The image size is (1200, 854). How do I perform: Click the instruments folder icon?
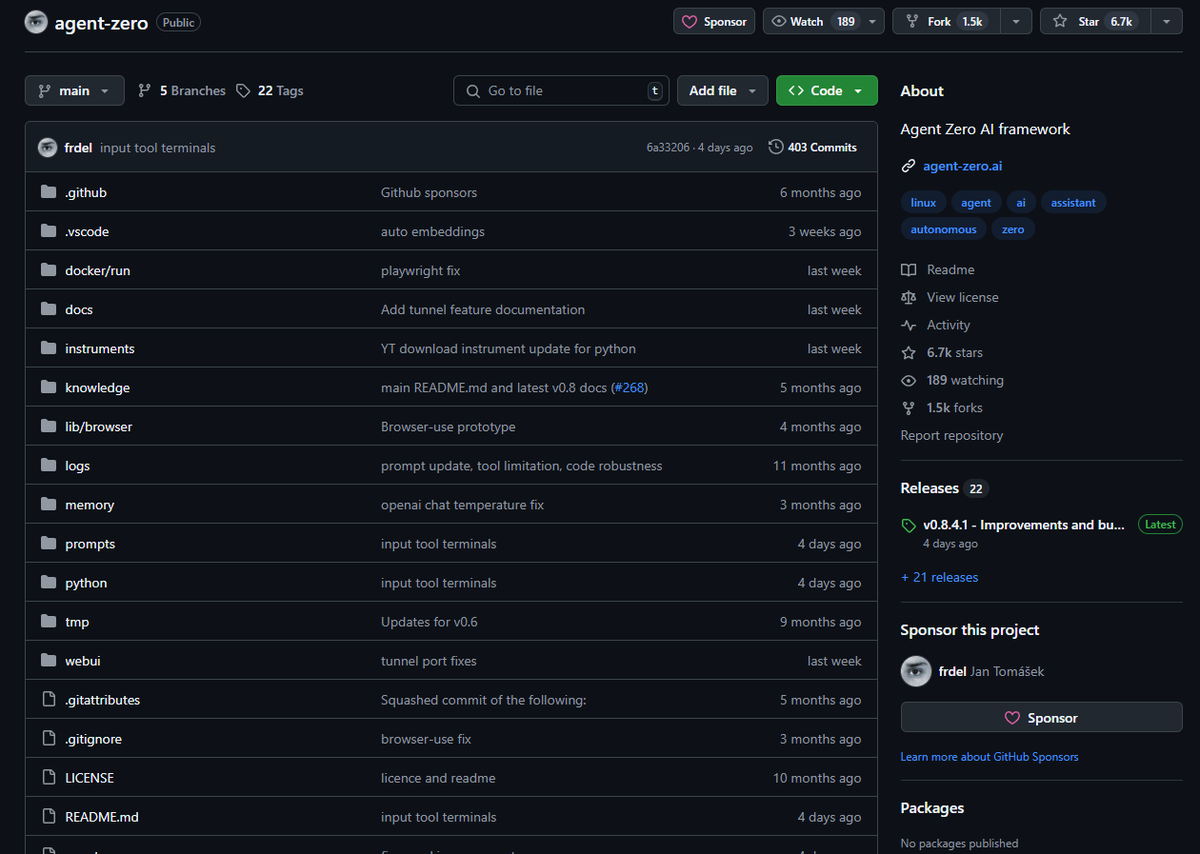click(48, 348)
